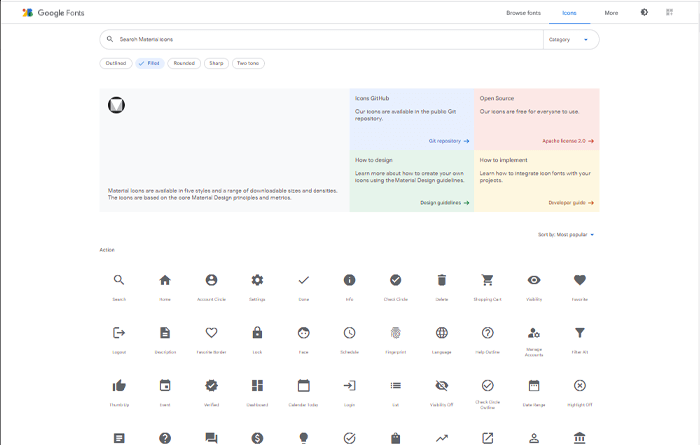Image resolution: width=700 pixels, height=445 pixels.
Task: Open the More menu in header
Action: (x=611, y=13)
